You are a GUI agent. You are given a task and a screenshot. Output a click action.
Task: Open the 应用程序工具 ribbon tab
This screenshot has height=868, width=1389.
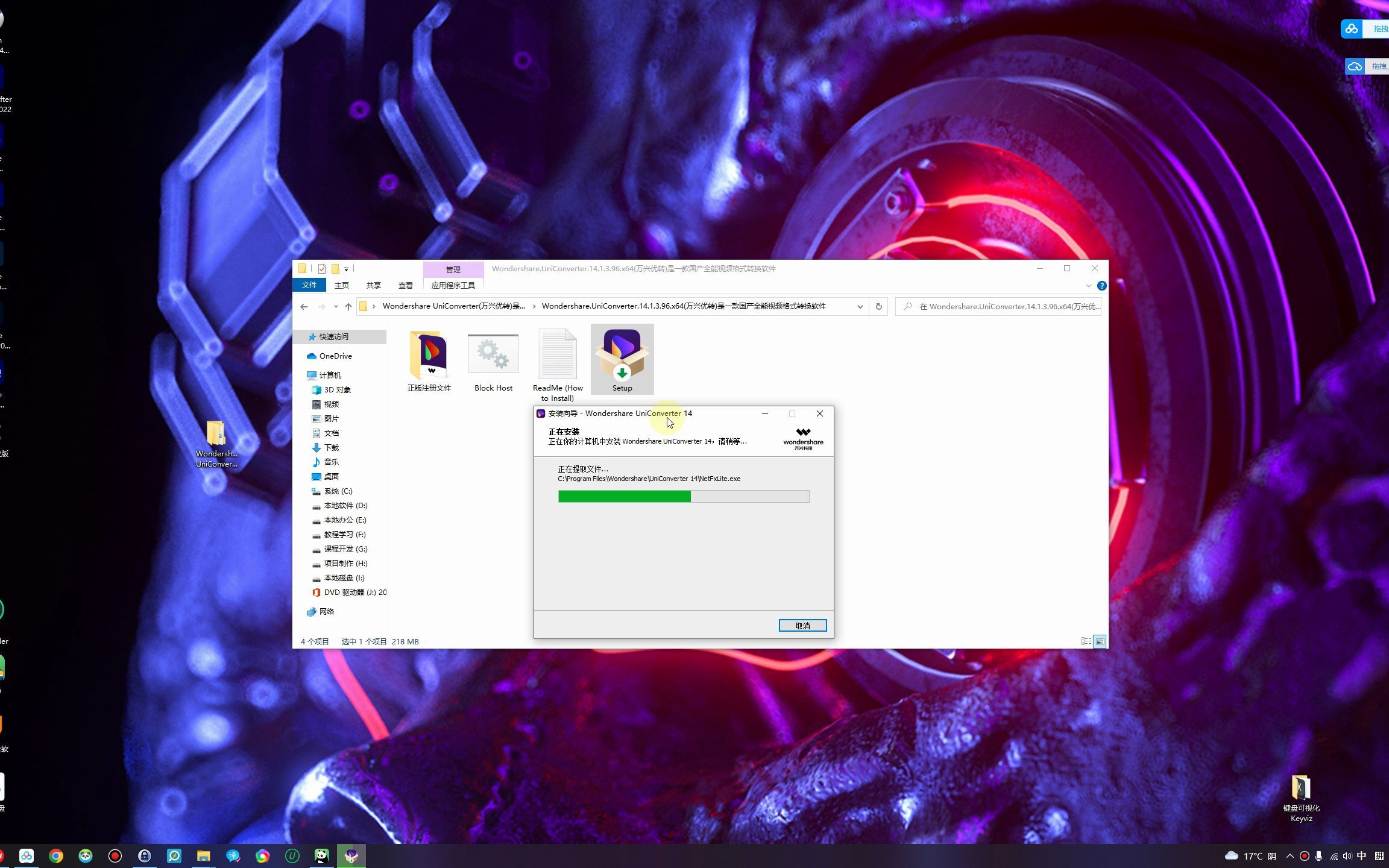click(453, 285)
